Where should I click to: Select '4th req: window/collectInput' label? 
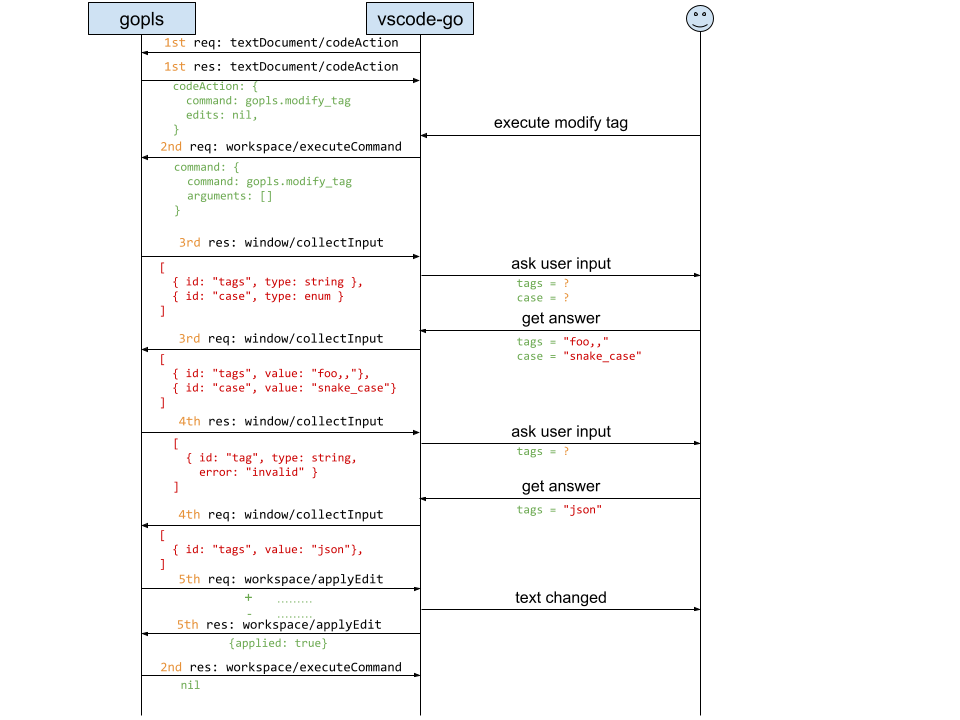click(x=281, y=515)
